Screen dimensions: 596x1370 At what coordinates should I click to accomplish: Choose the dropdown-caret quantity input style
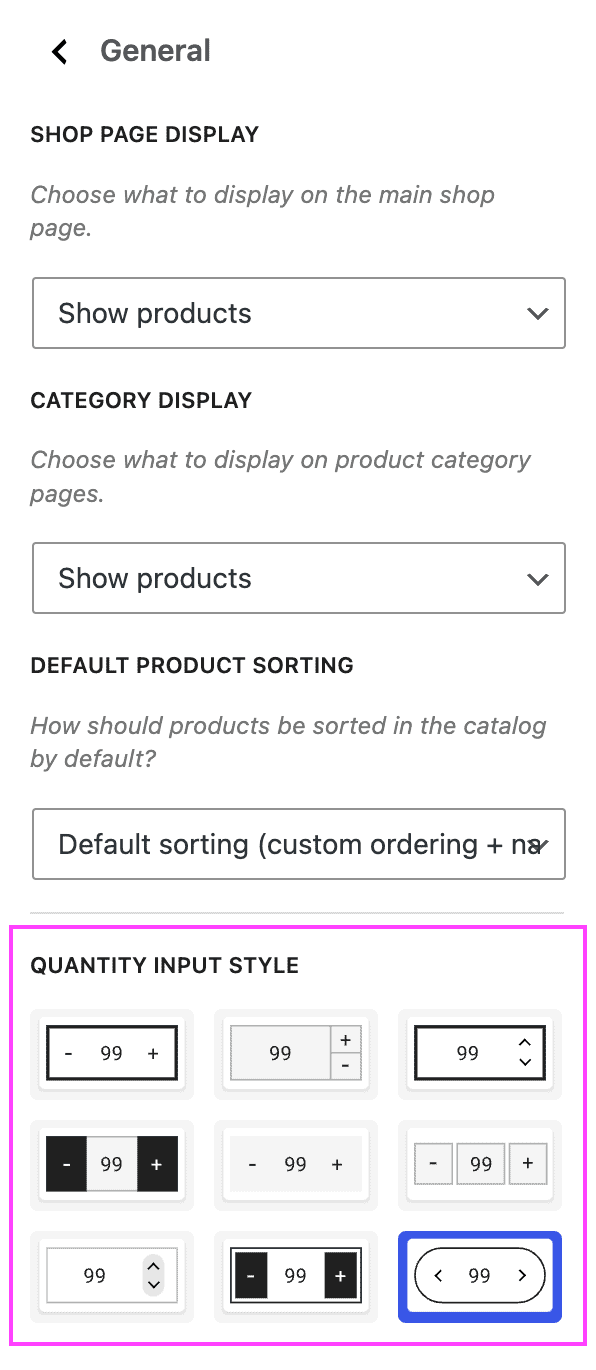(111, 1275)
